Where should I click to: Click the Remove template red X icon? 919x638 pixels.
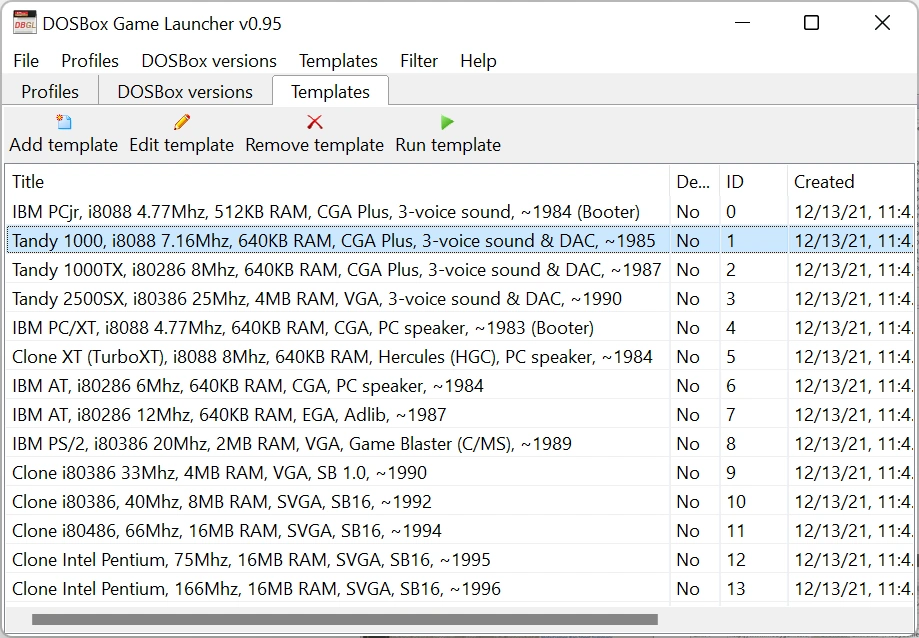click(314, 122)
